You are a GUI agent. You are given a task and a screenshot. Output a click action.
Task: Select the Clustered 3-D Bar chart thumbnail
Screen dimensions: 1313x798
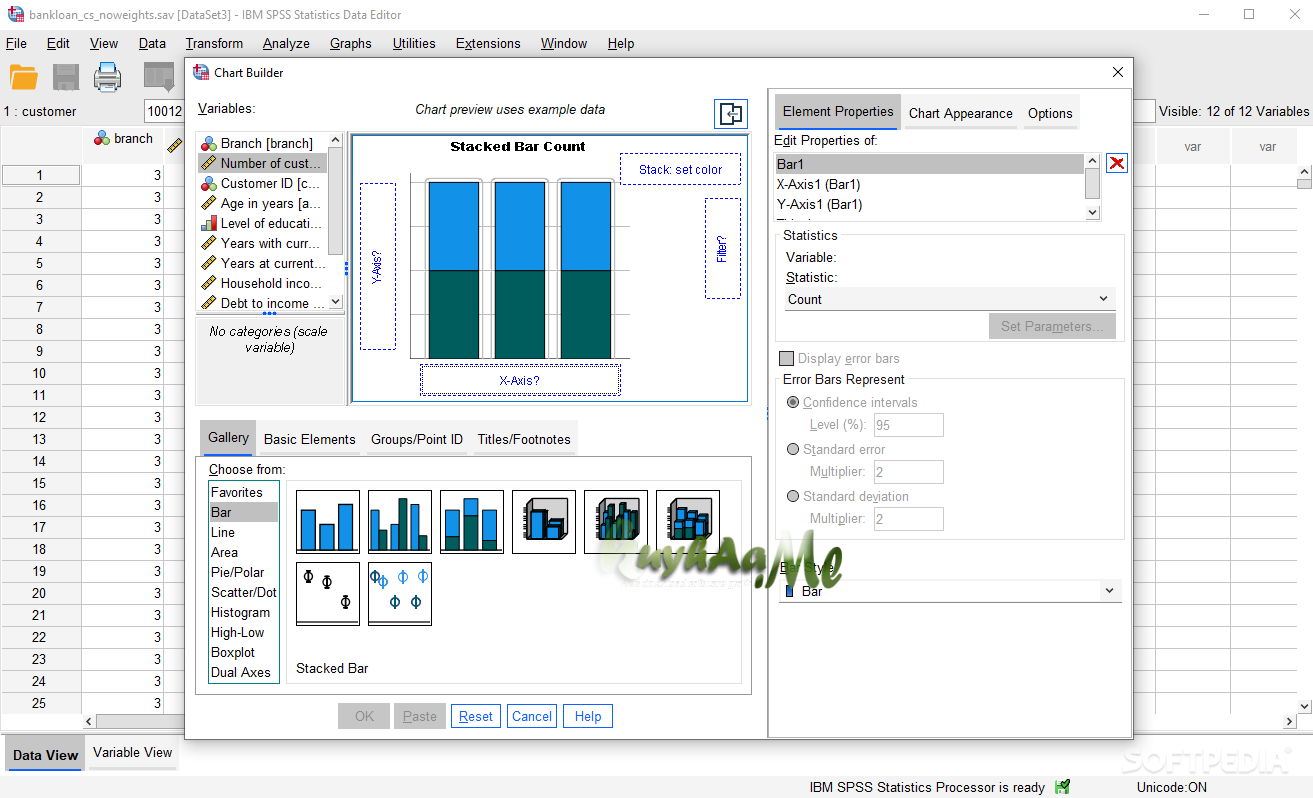[x=616, y=522]
